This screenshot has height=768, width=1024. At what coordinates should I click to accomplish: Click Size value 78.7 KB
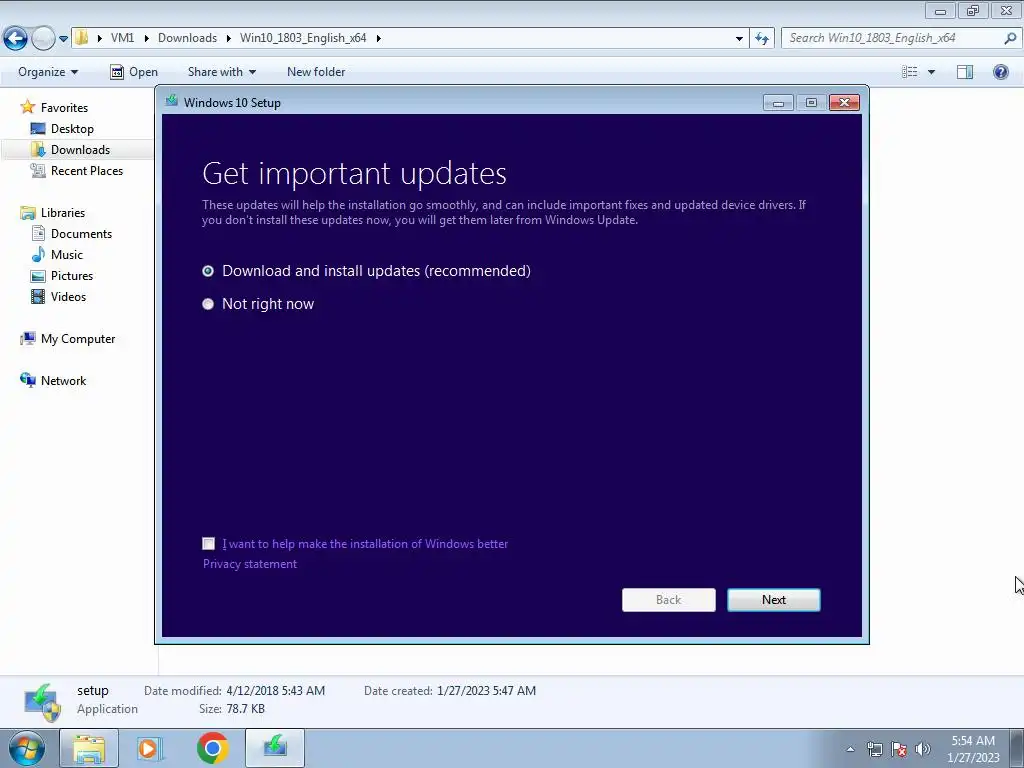pyautogui.click(x=246, y=709)
